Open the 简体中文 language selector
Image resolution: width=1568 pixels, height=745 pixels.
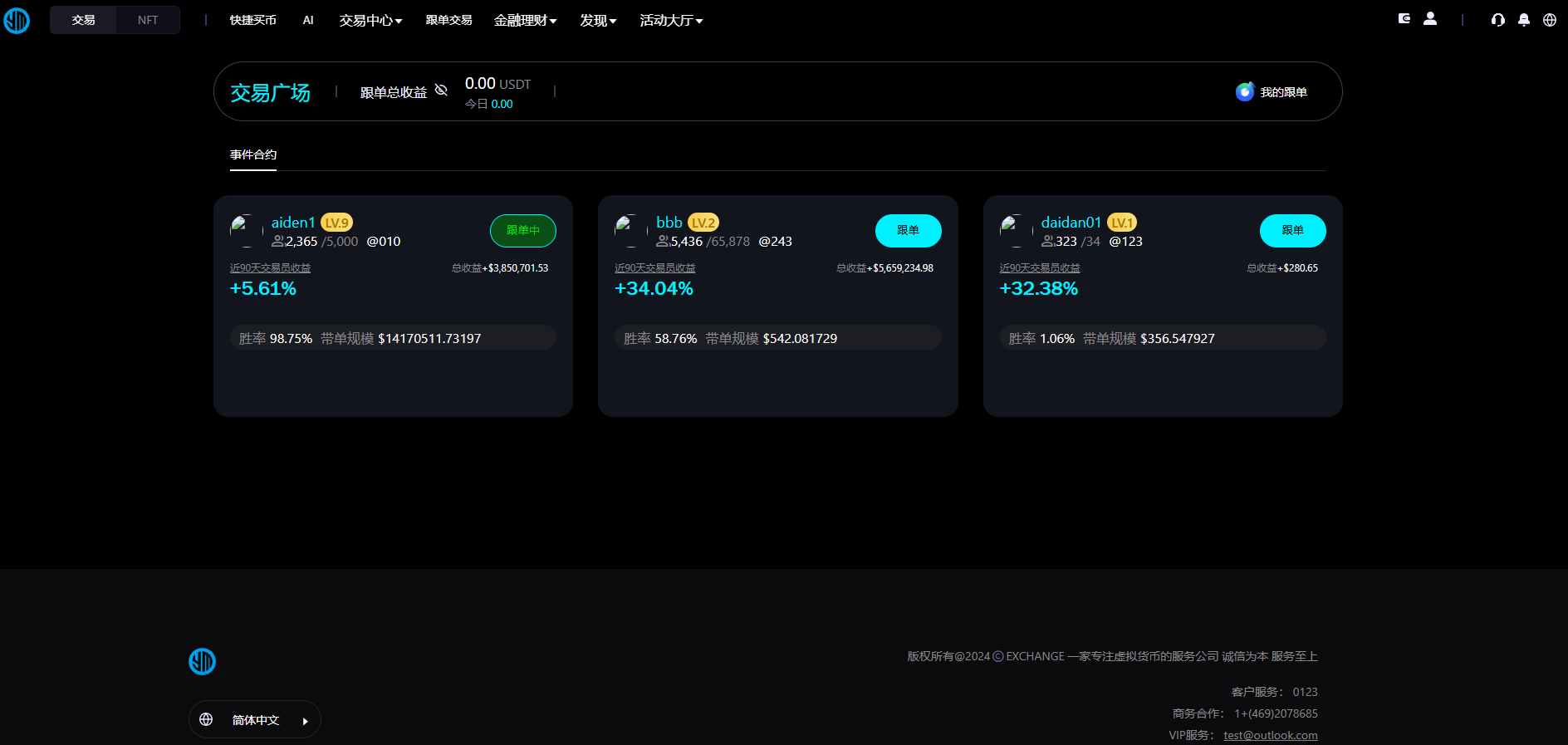pos(255,720)
